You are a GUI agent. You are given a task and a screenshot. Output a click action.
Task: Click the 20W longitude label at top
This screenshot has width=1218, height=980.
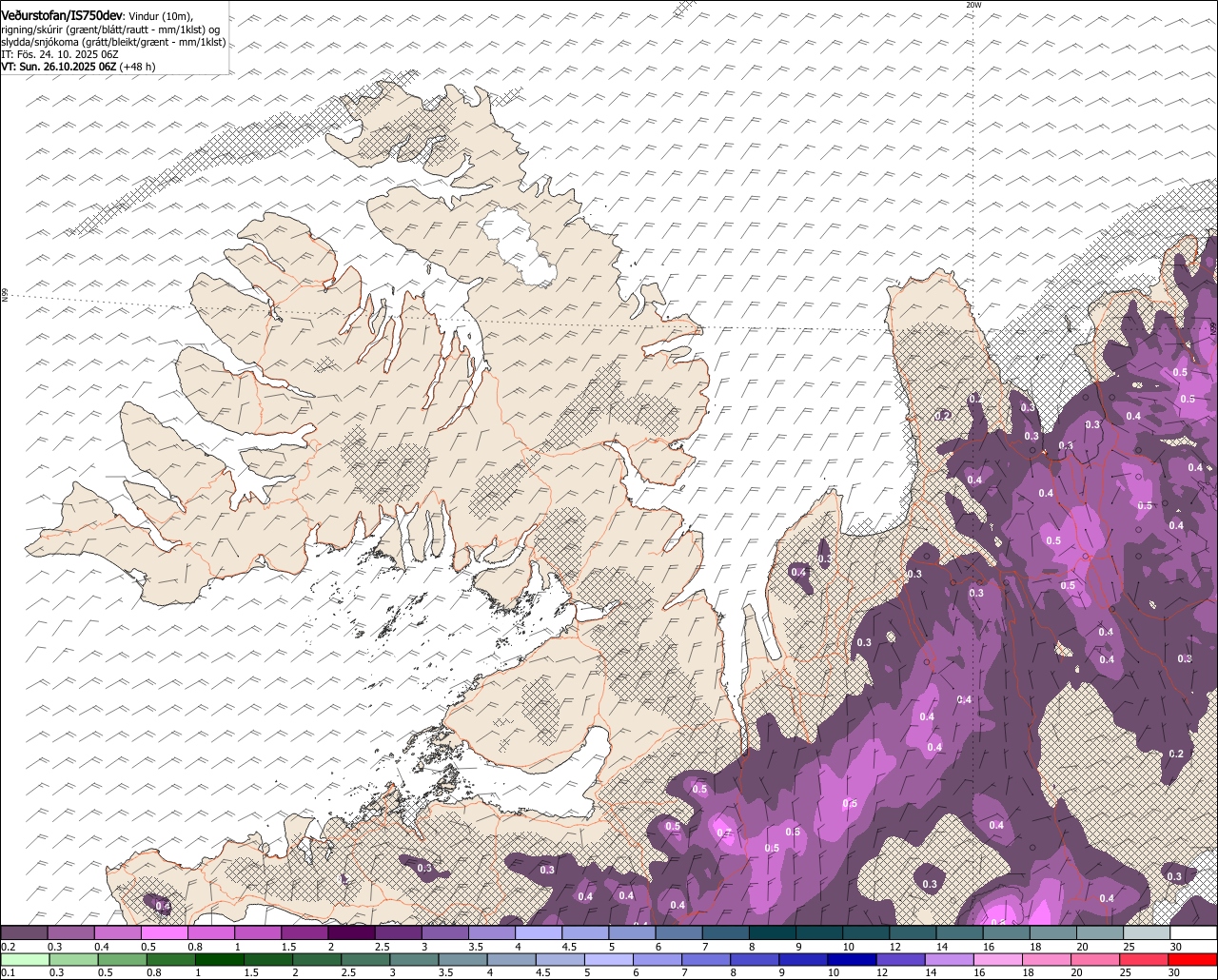[972, 5]
